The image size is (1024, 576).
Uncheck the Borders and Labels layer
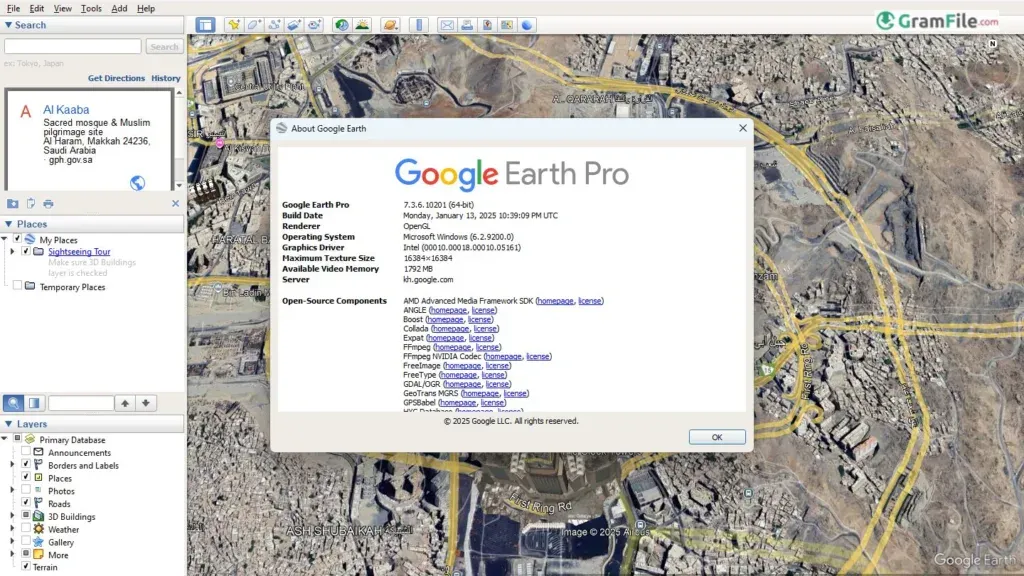[x=26, y=464]
